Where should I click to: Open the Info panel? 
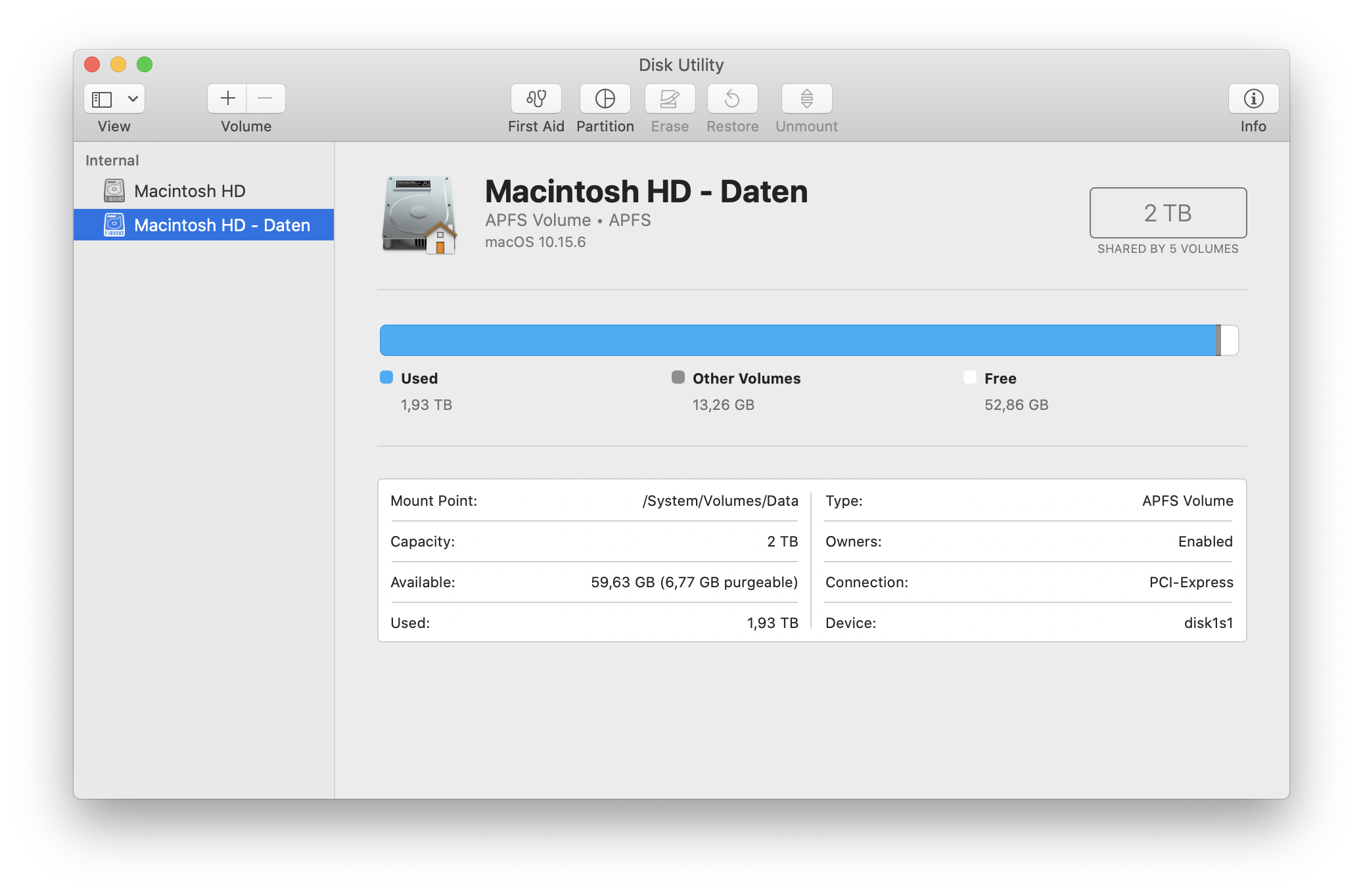[x=1253, y=99]
